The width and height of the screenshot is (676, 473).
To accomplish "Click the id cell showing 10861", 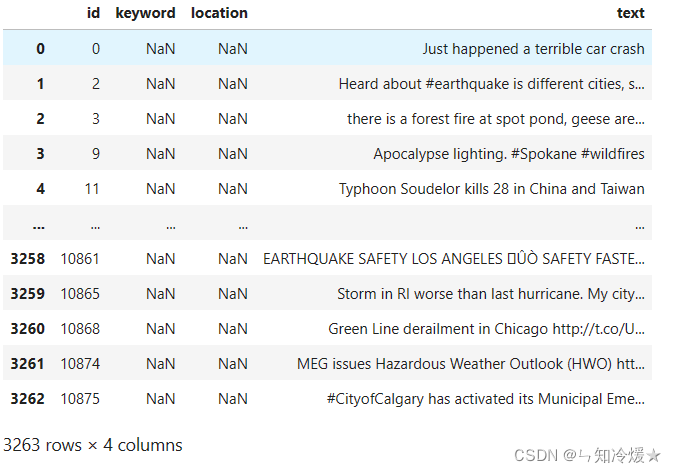I will 80,259.
